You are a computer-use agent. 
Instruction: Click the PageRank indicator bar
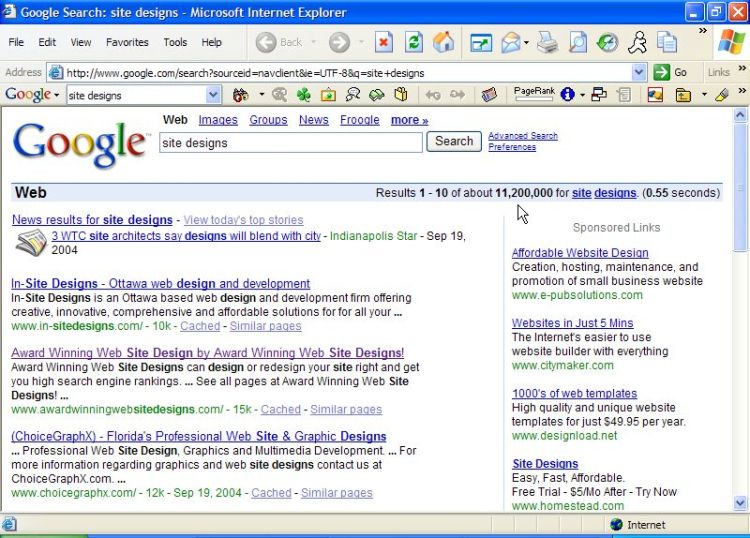point(534,94)
